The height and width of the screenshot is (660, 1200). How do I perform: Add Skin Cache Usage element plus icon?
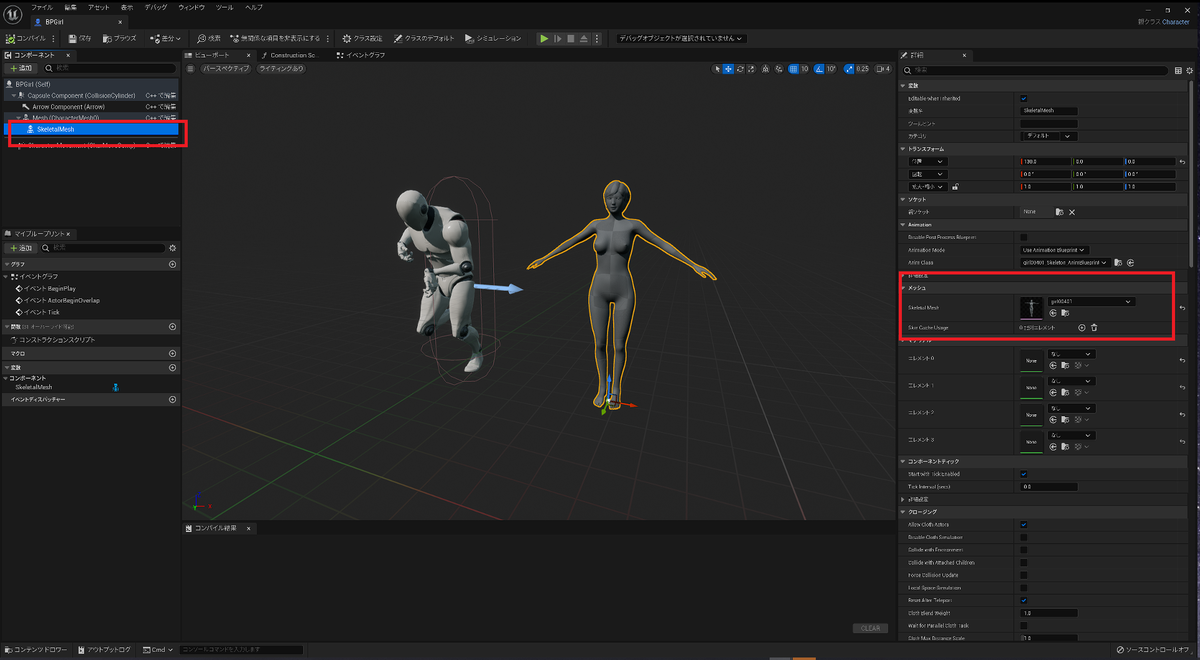[1081, 327]
